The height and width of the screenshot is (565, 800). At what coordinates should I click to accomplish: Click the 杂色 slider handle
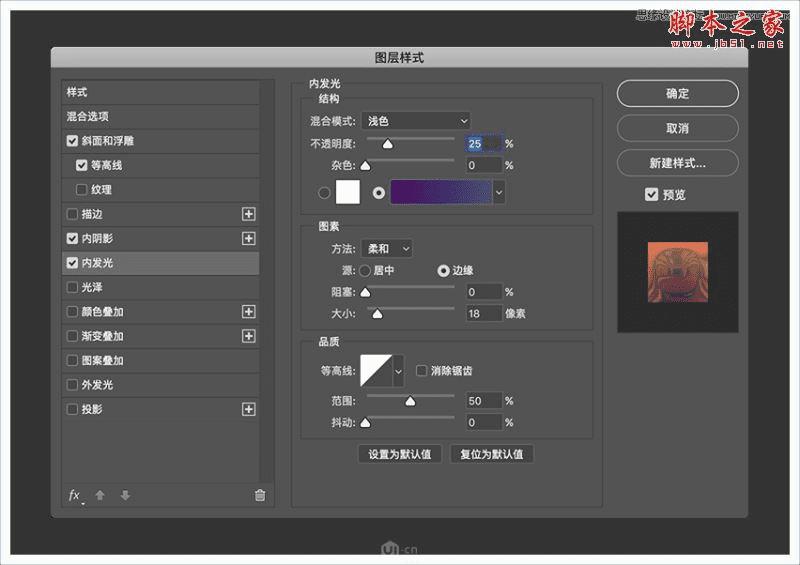[x=365, y=166]
